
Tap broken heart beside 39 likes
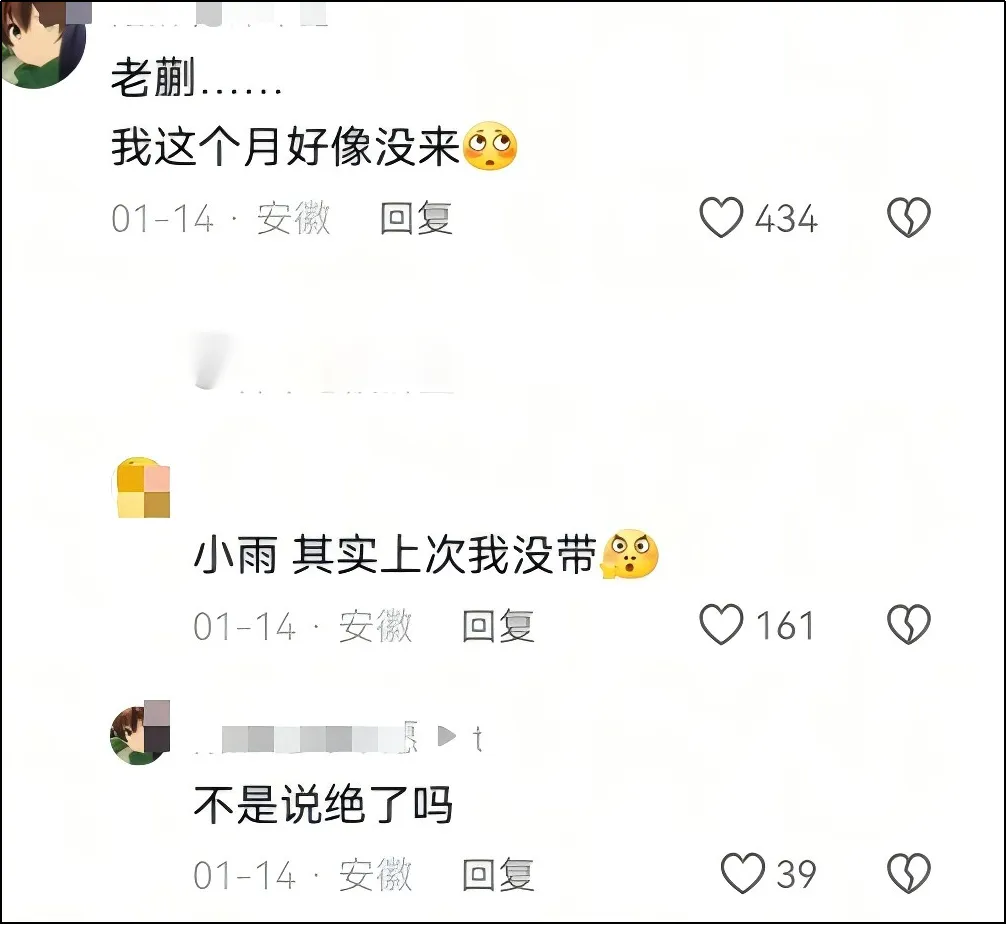908,873
